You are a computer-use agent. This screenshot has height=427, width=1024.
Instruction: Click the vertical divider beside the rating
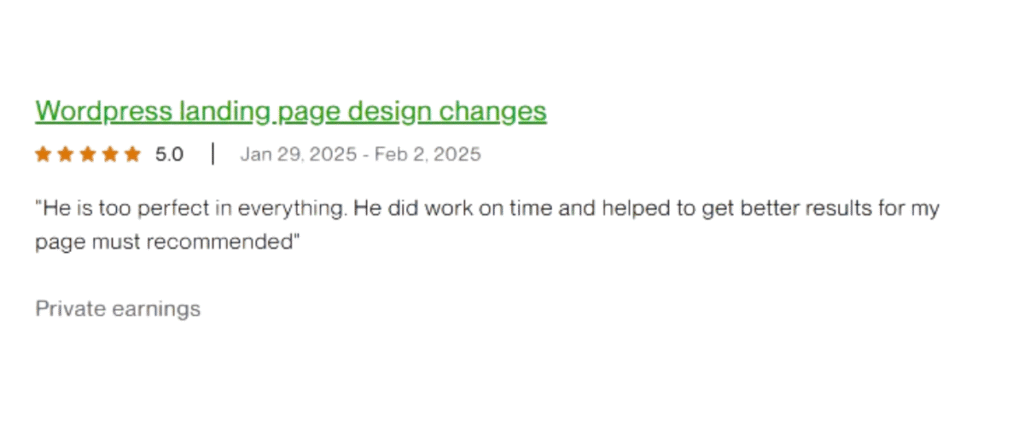point(213,154)
